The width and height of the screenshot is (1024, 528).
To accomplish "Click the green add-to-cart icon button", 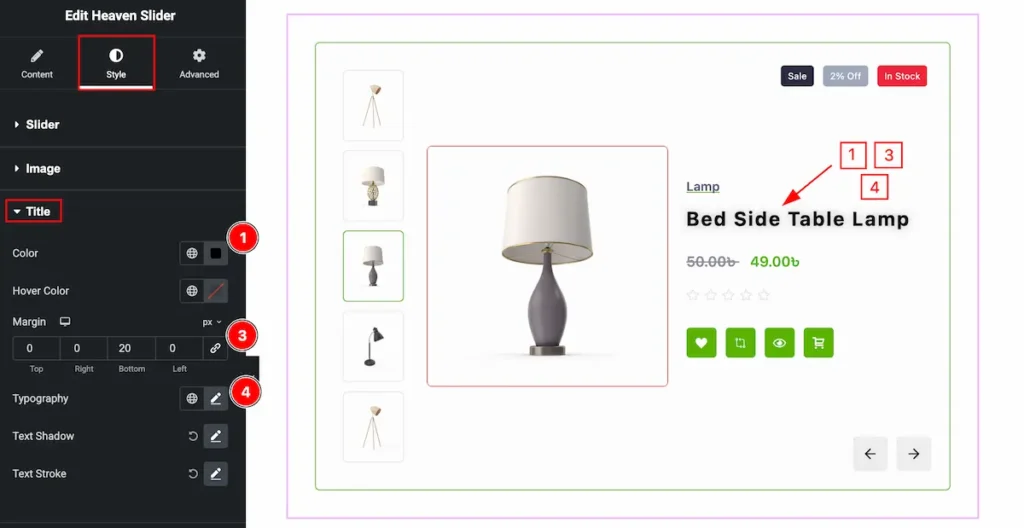I will [x=818, y=342].
